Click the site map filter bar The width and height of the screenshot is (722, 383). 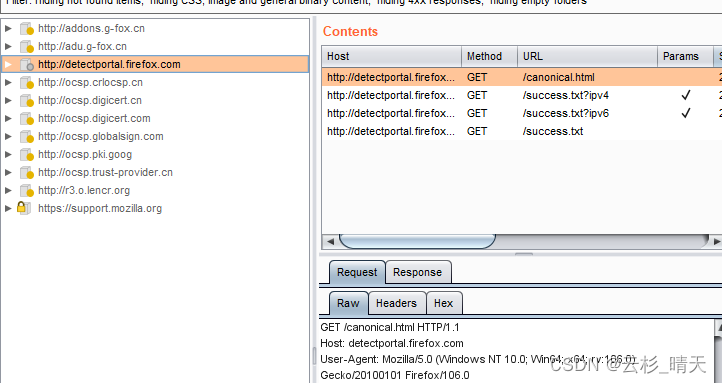[361, 6]
